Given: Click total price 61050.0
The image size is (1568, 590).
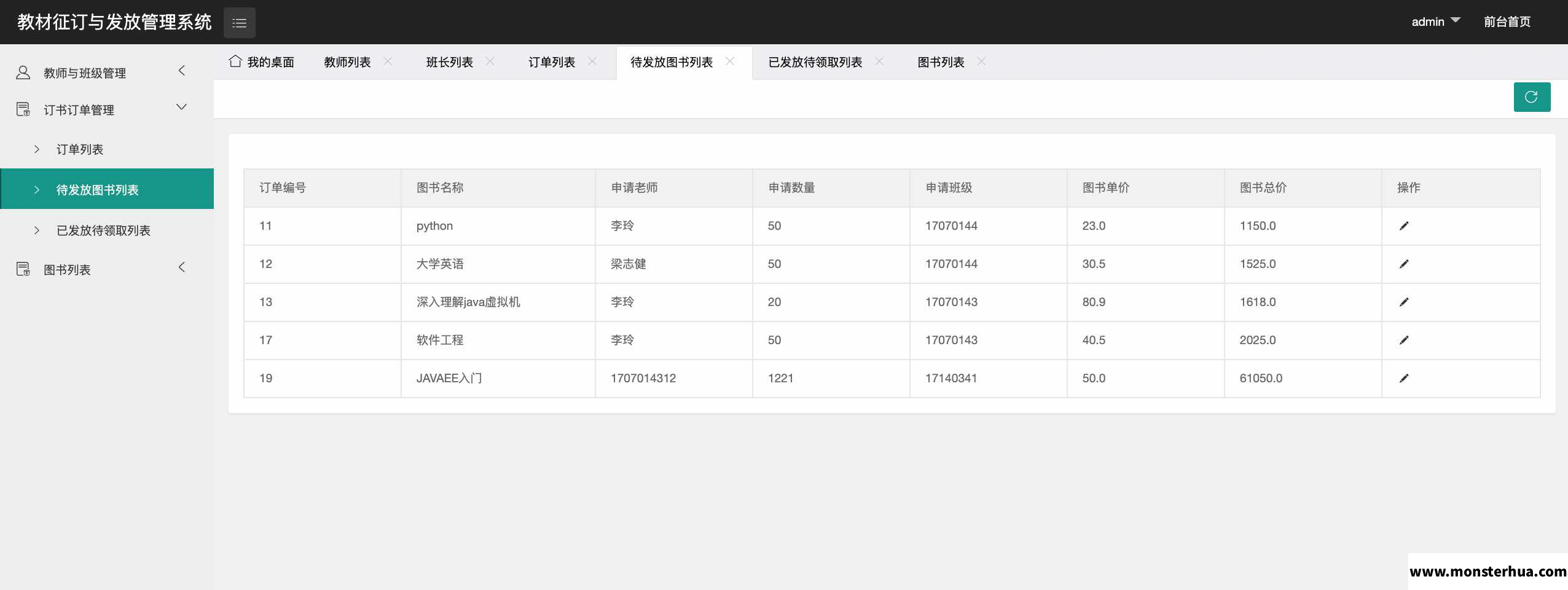Looking at the screenshot, I should (x=1261, y=379).
